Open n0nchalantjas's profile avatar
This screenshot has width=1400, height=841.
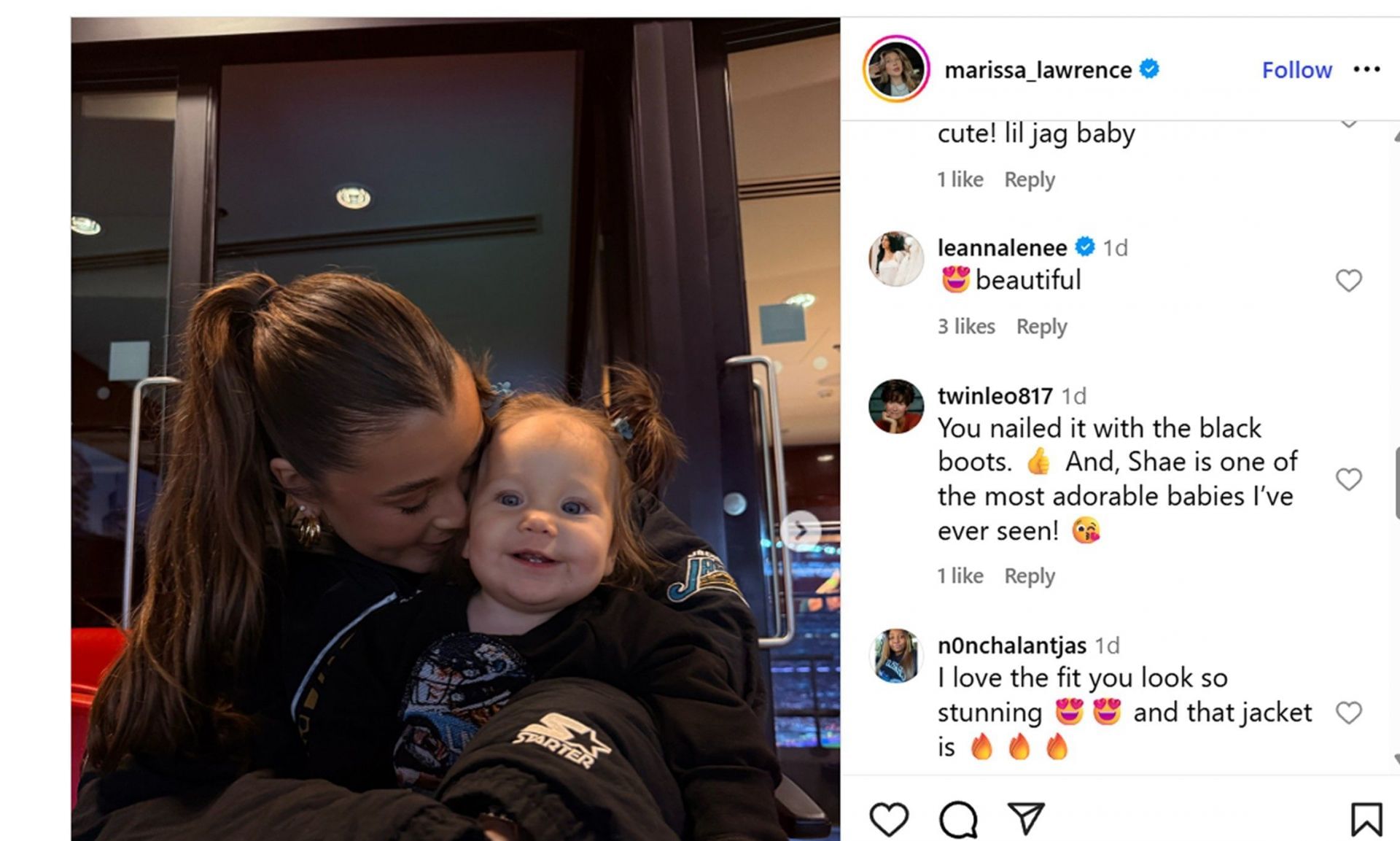click(896, 656)
